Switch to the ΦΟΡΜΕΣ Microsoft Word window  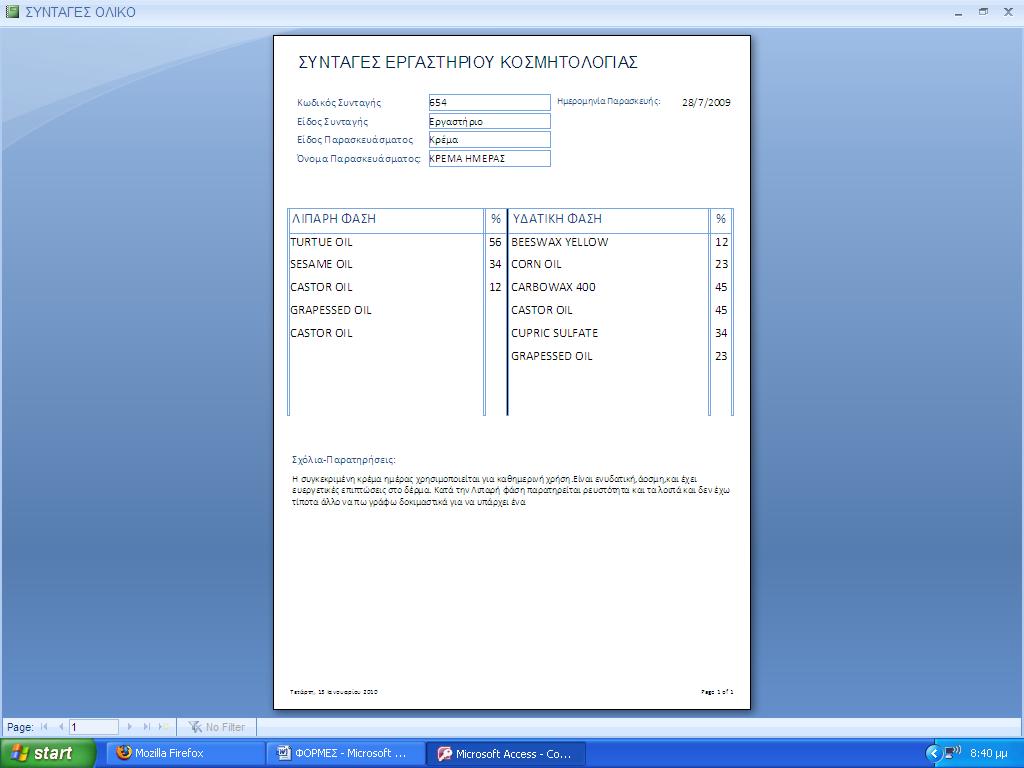(x=345, y=753)
